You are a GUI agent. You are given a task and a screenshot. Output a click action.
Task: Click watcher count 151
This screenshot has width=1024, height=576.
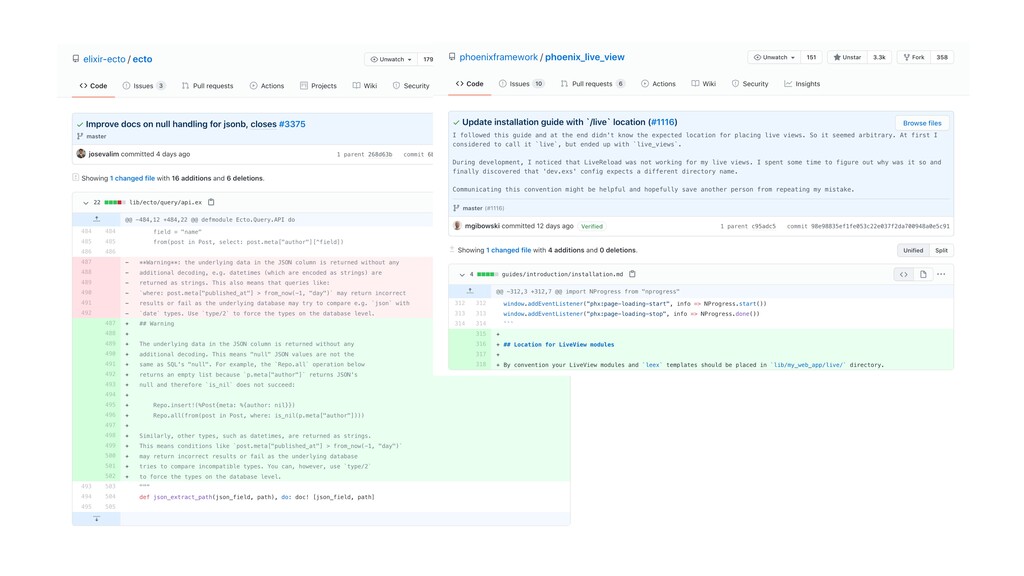[x=811, y=57]
